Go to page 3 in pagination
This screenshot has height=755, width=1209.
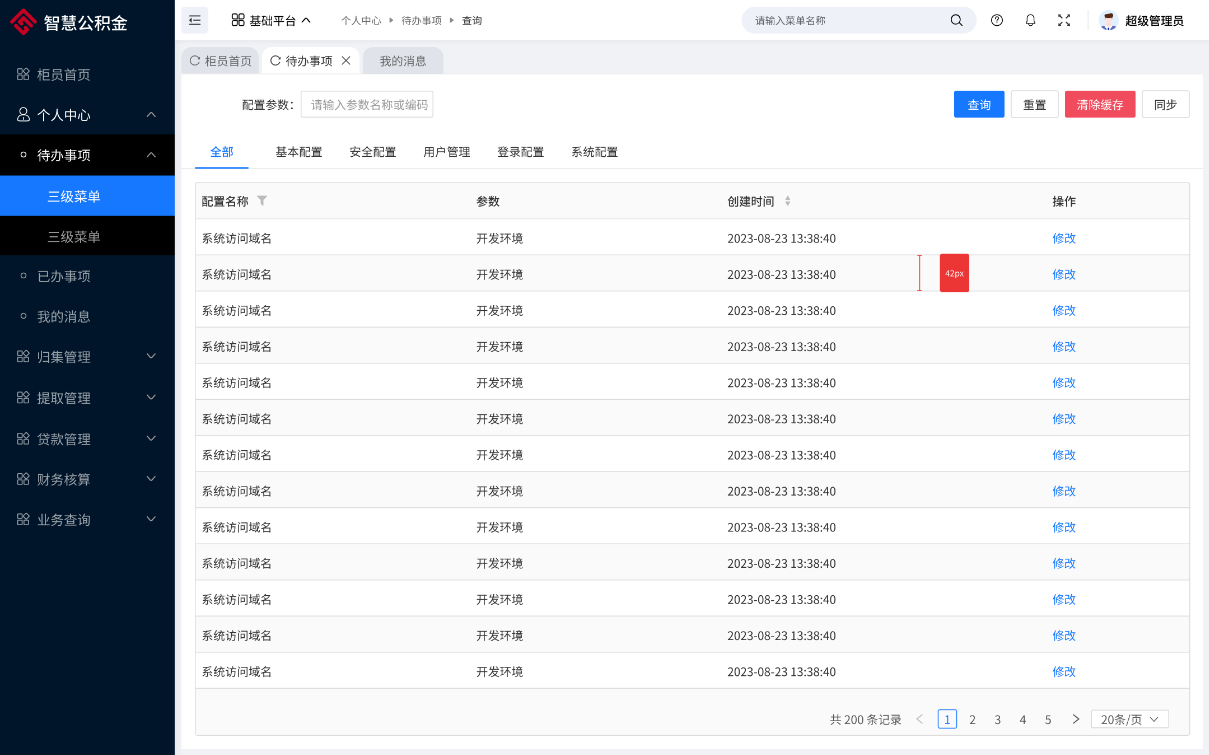coord(997,719)
